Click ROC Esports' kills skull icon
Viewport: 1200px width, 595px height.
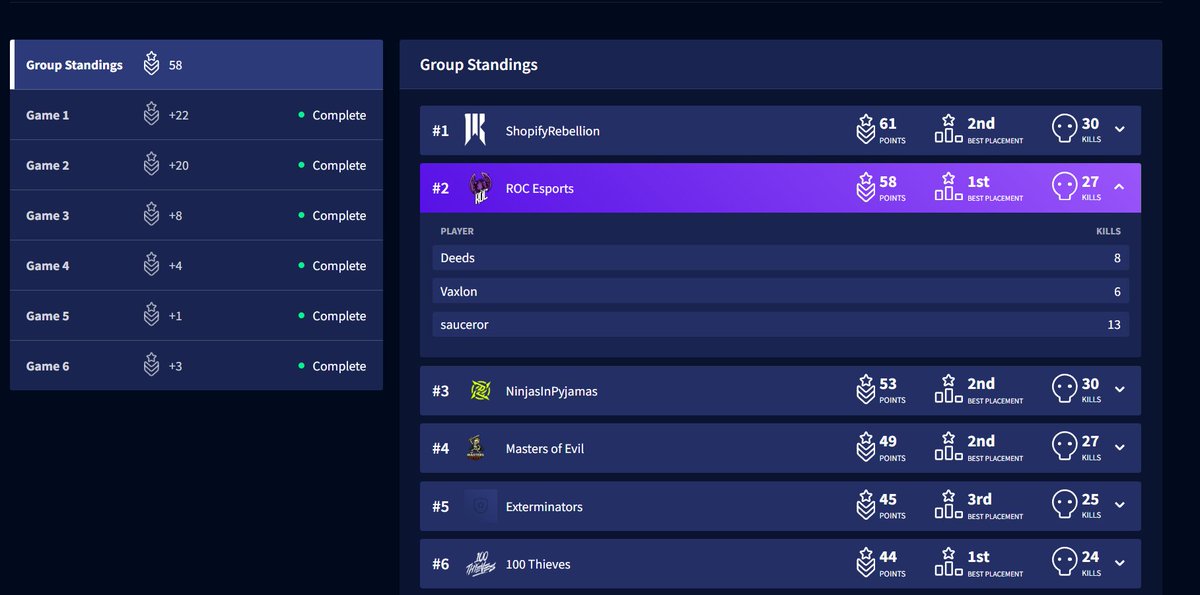click(x=1065, y=188)
